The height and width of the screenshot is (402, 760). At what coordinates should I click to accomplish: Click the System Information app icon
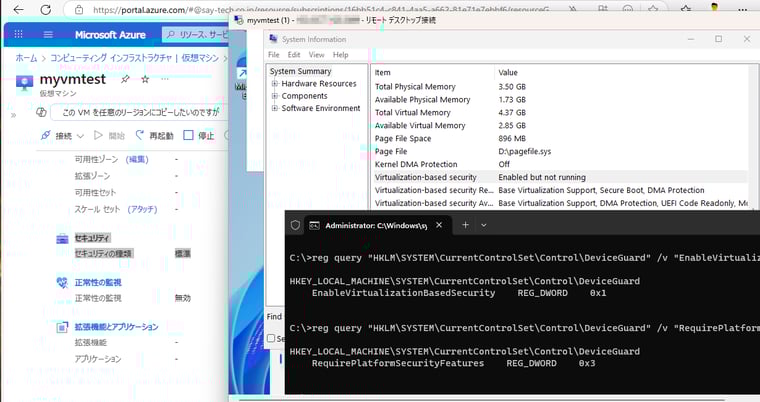tap(273, 39)
